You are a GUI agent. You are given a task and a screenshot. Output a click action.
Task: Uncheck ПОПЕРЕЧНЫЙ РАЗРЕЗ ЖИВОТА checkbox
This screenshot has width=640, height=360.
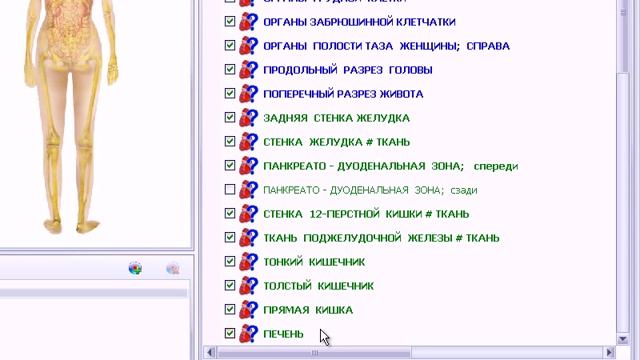point(230,93)
